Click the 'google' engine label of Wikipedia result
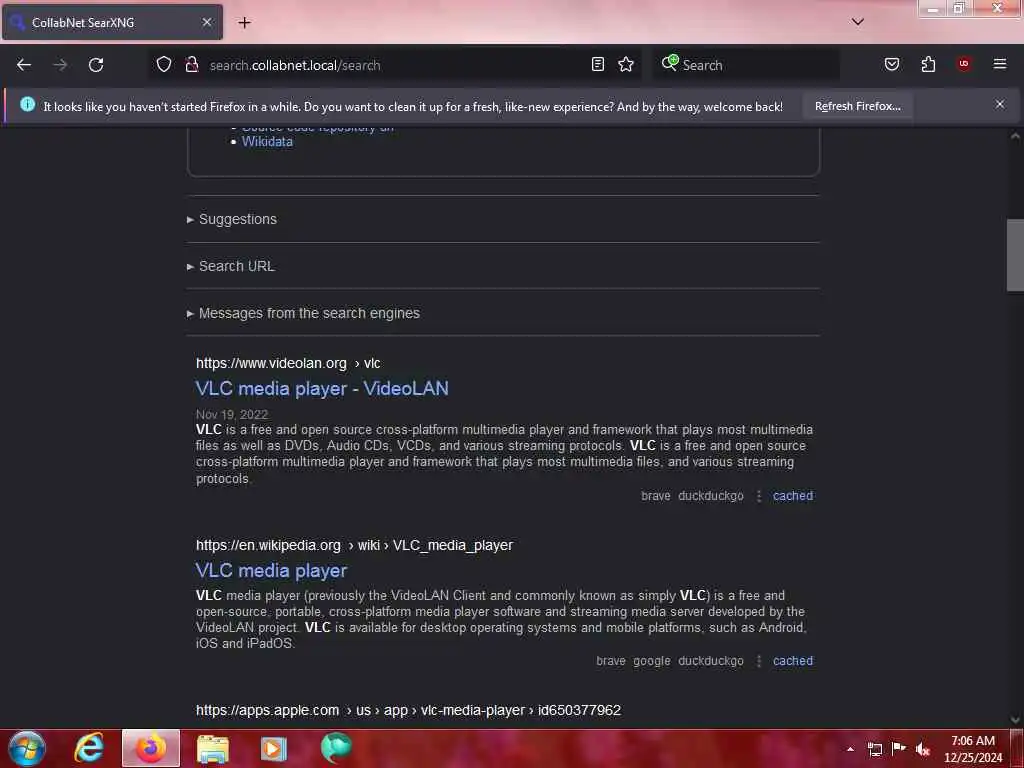 [652, 661]
